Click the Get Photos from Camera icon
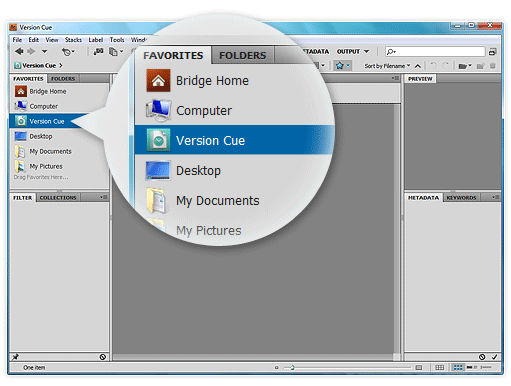Screen dimensions: 511x386 pos(98,51)
